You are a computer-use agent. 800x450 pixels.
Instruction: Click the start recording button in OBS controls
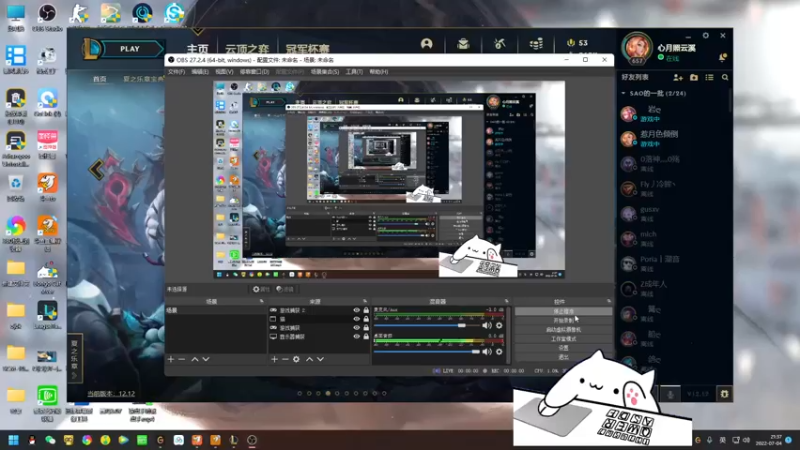pos(563,320)
